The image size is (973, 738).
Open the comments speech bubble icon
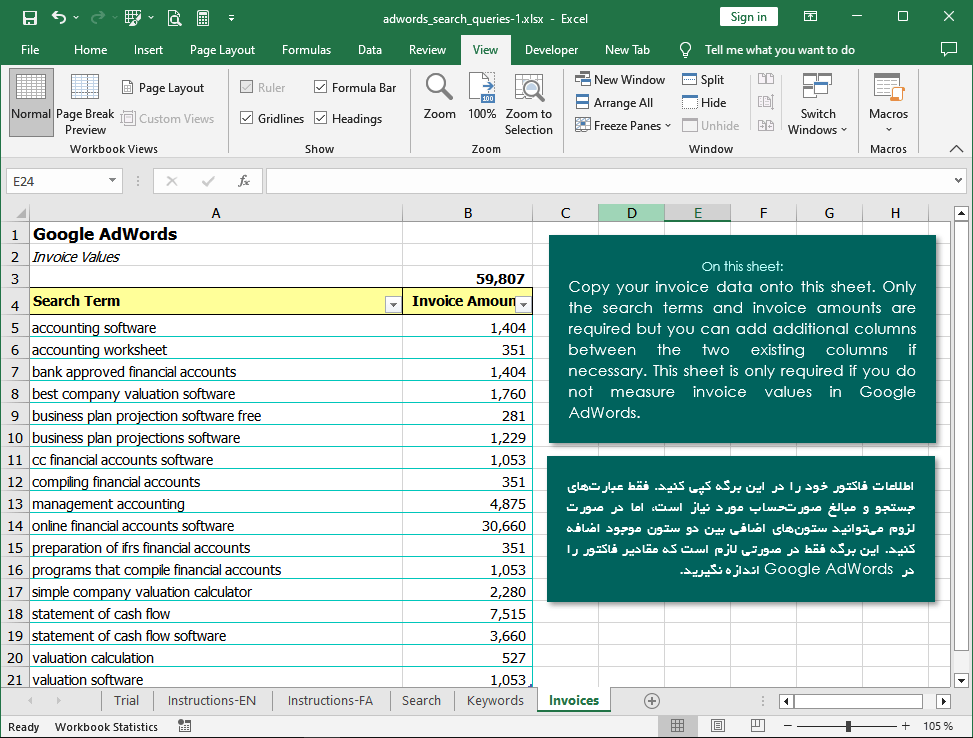[949, 50]
